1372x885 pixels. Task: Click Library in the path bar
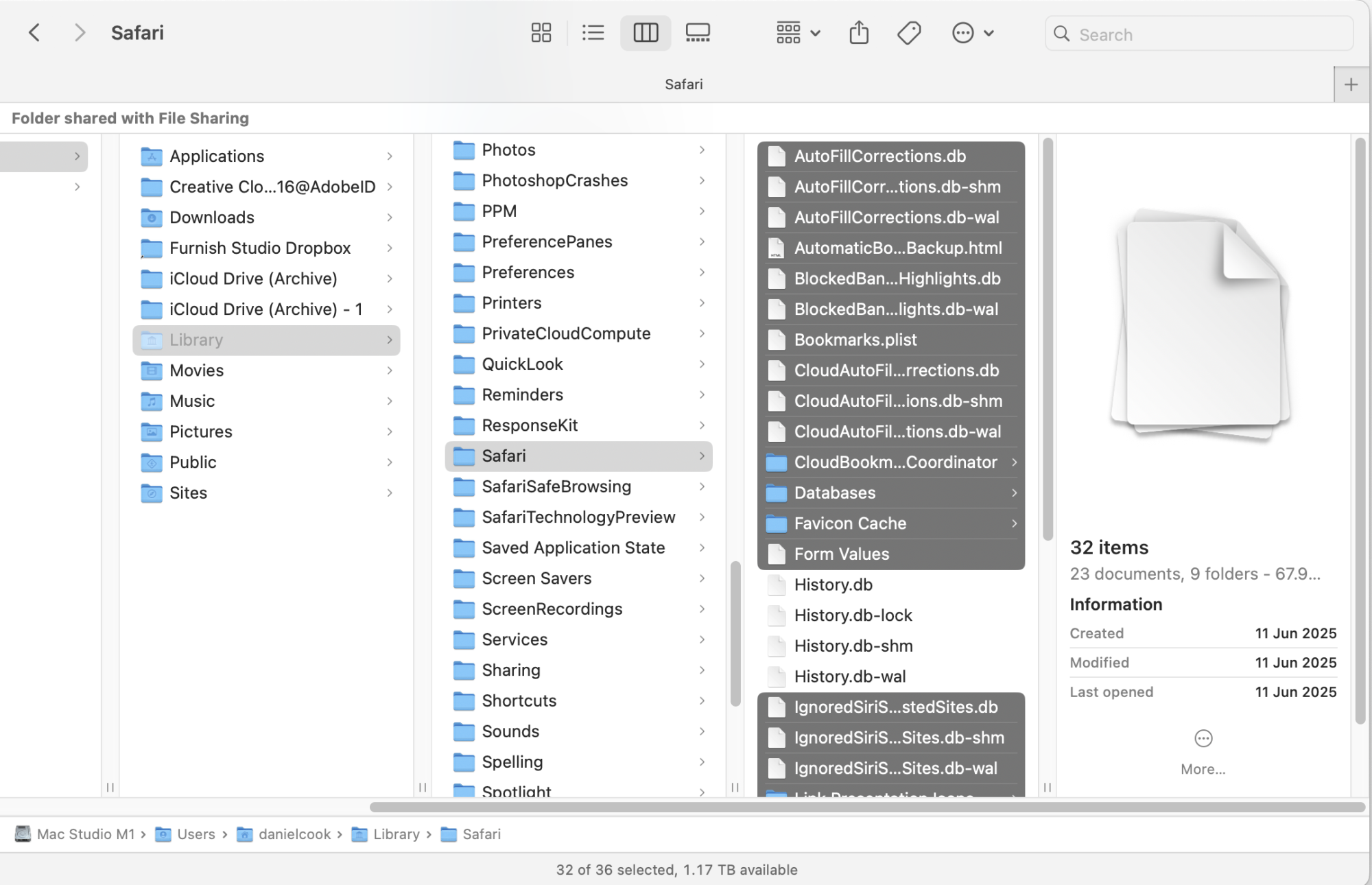click(396, 834)
